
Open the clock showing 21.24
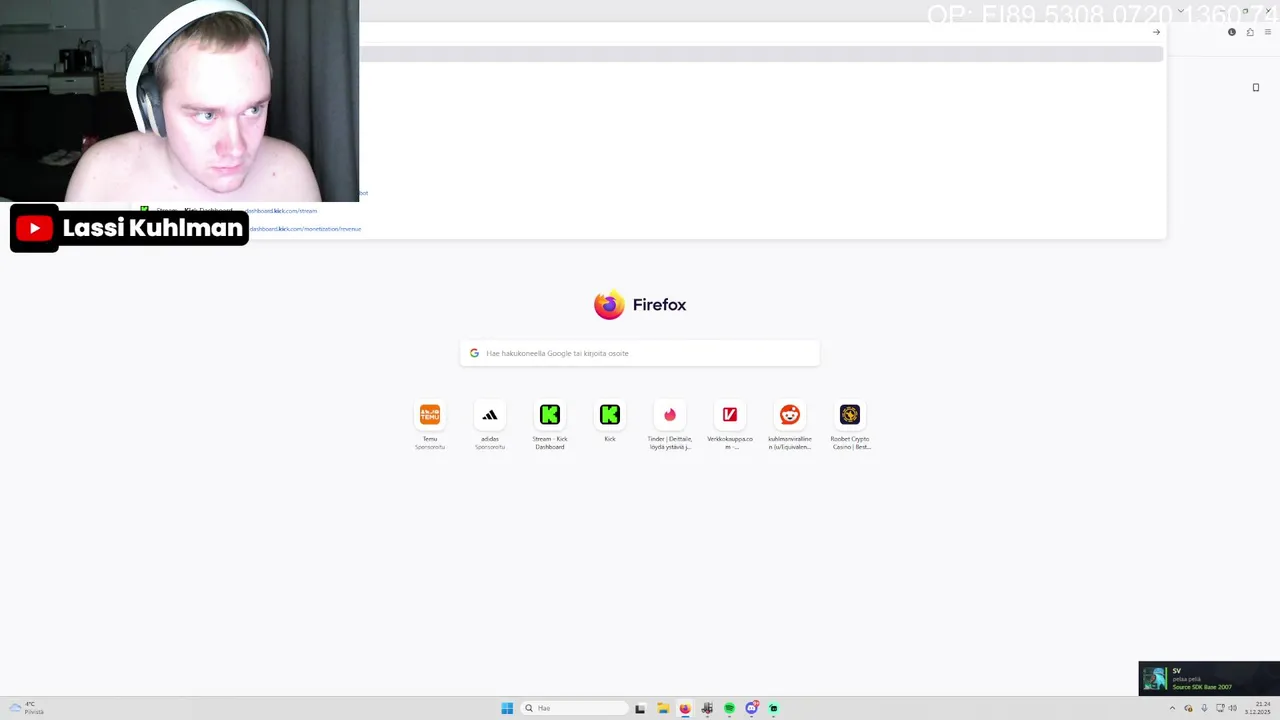pyautogui.click(x=1257, y=708)
